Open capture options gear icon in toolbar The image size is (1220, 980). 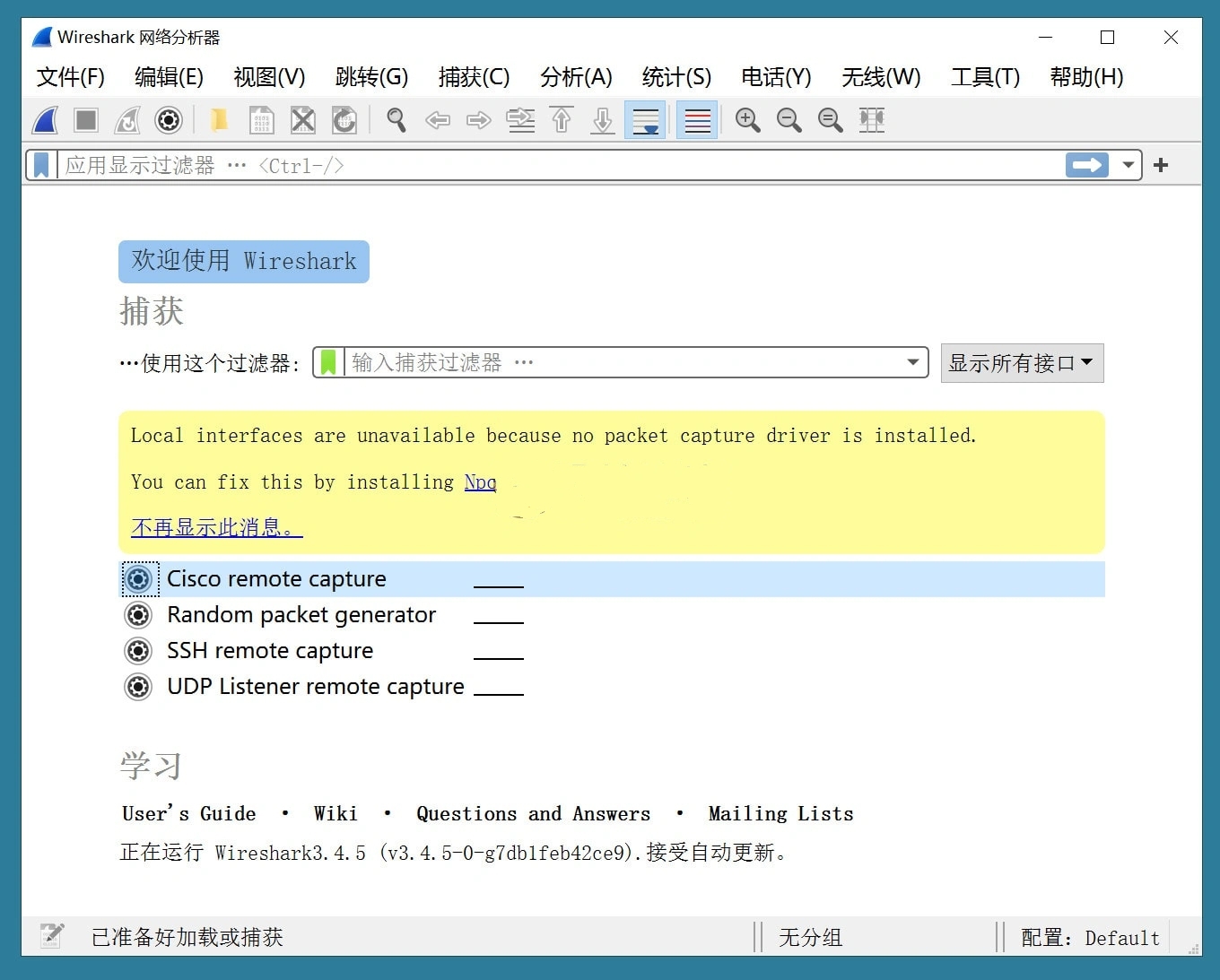[169, 120]
